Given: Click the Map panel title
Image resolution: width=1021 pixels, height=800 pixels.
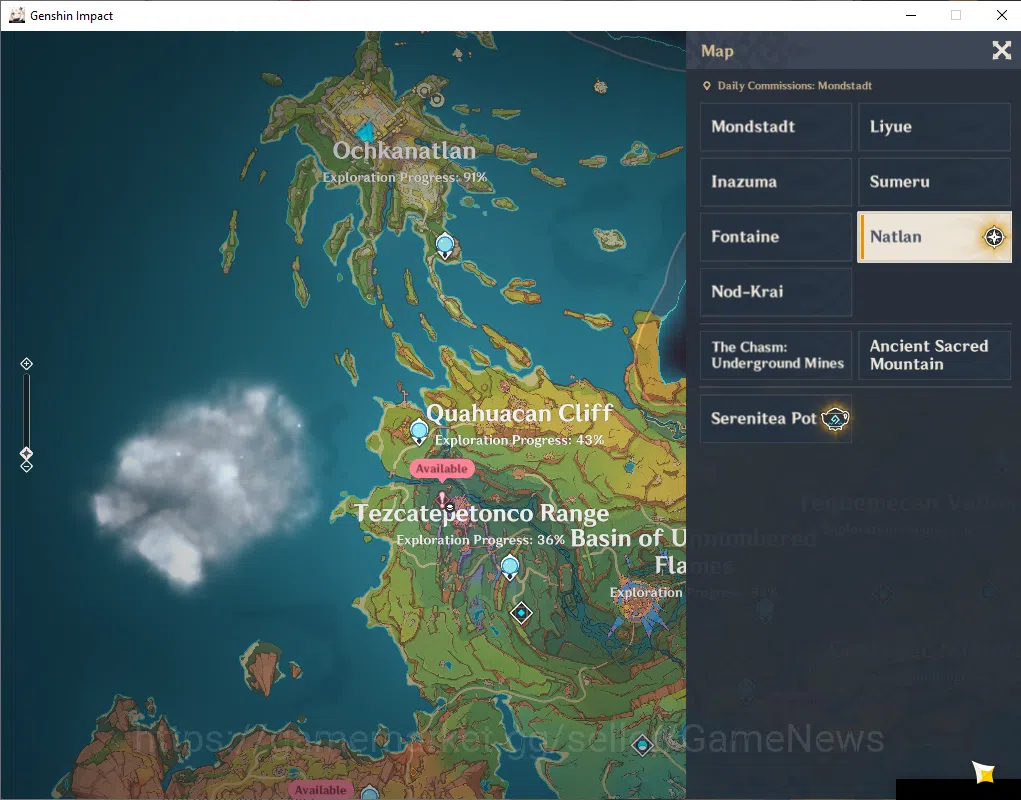Looking at the screenshot, I should pos(717,51).
